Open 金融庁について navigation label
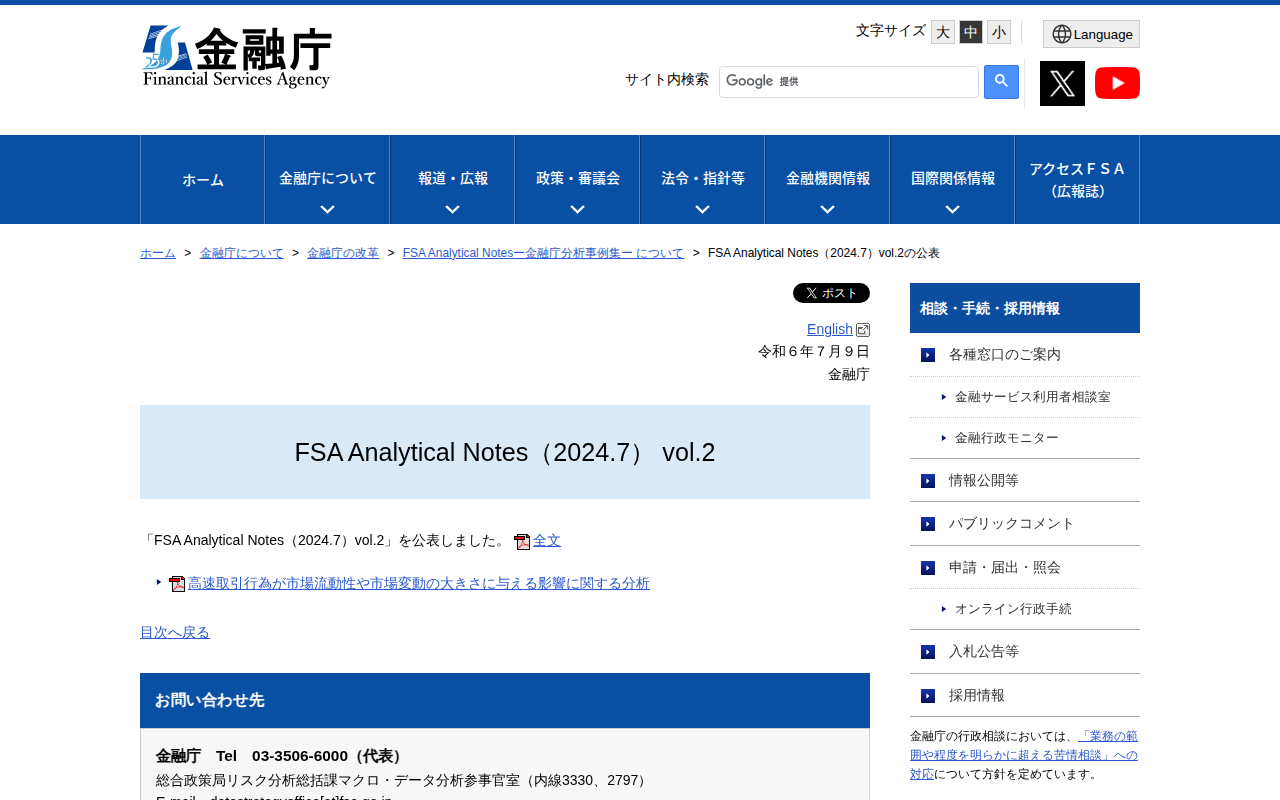Screen dimensions: 1280x800 (x=328, y=178)
